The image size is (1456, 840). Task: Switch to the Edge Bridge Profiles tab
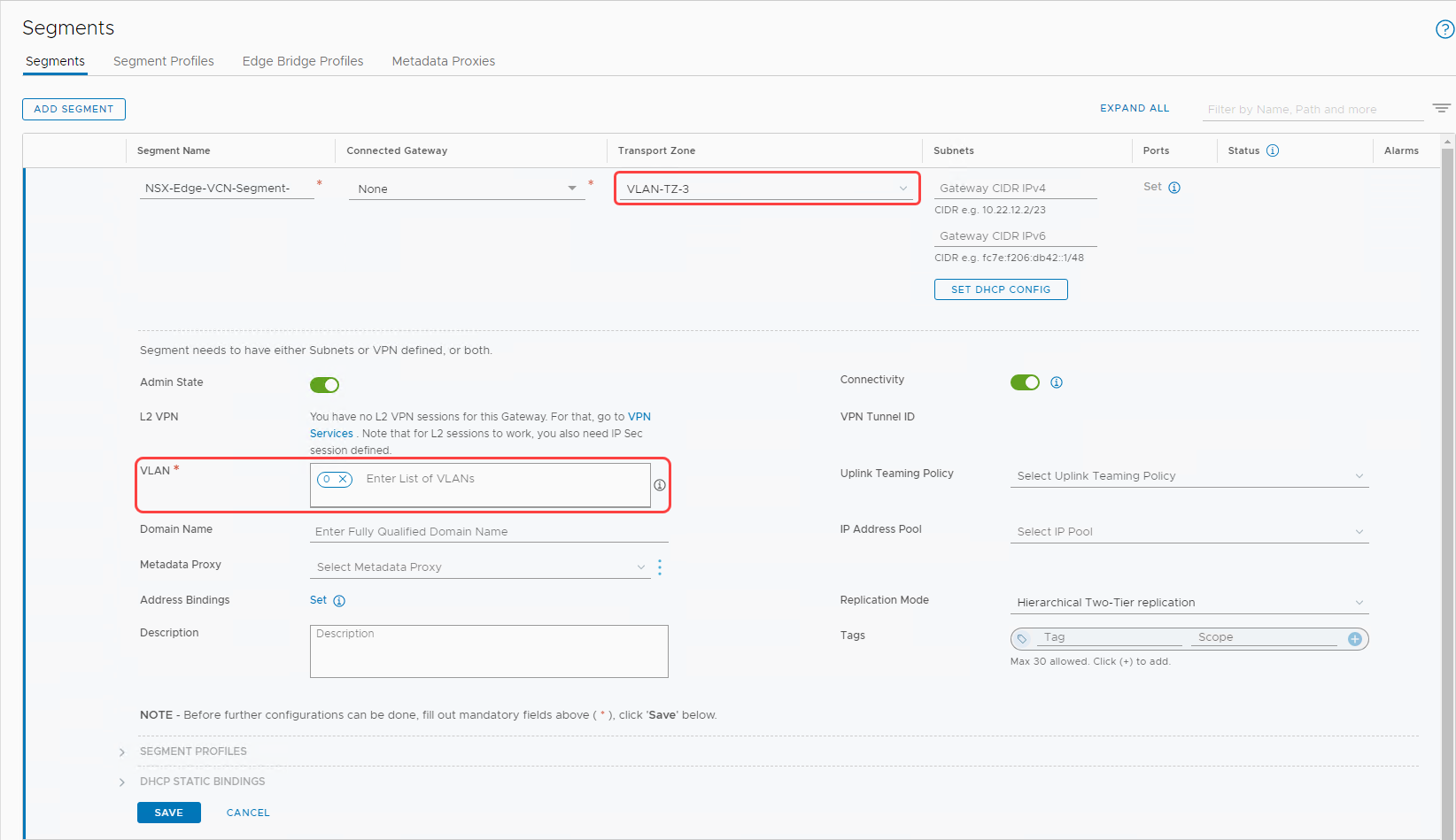coord(303,60)
